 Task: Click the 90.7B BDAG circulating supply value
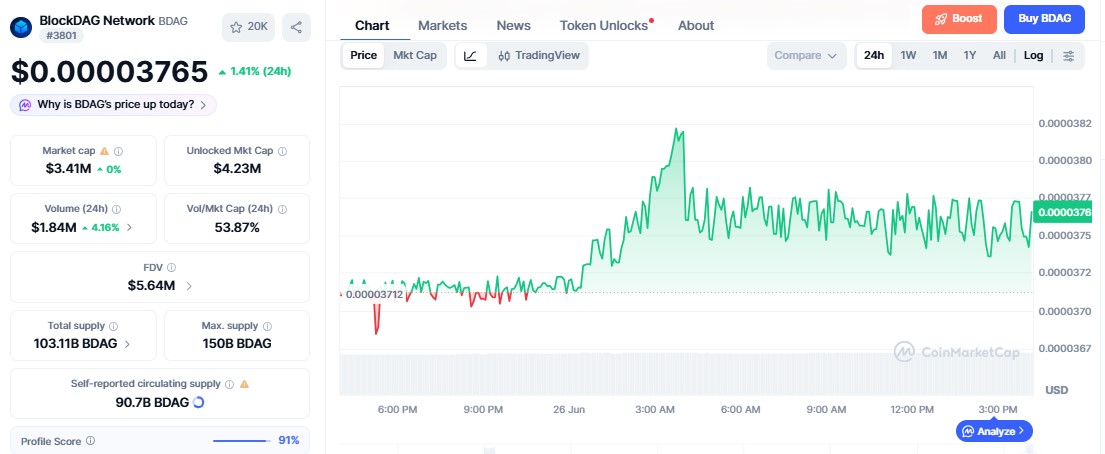pos(152,403)
